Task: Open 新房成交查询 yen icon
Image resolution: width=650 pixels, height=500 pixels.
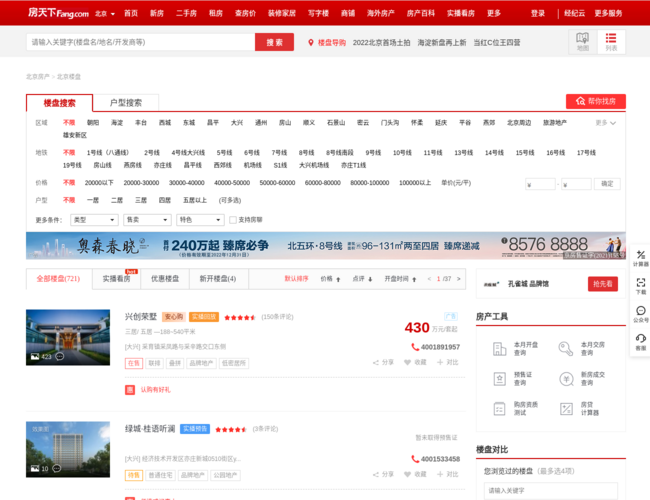Action: [x=566, y=379]
